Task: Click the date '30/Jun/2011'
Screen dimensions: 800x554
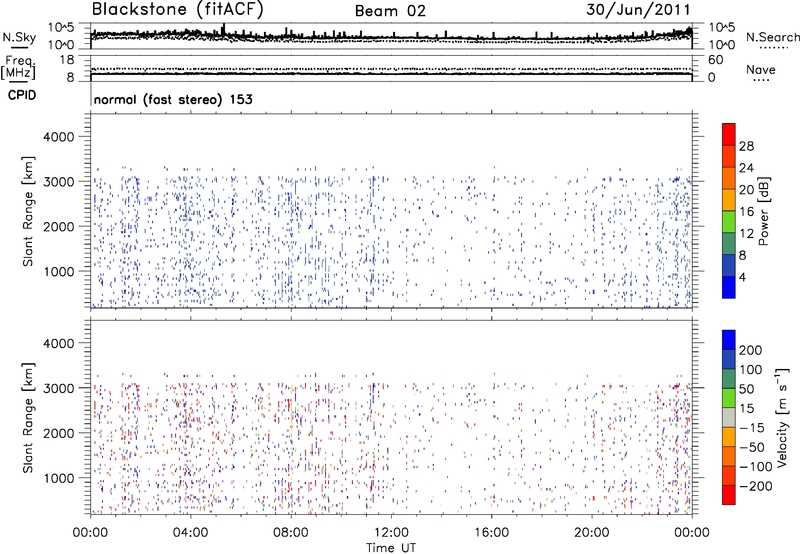Action: pyautogui.click(x=638, y=10)
